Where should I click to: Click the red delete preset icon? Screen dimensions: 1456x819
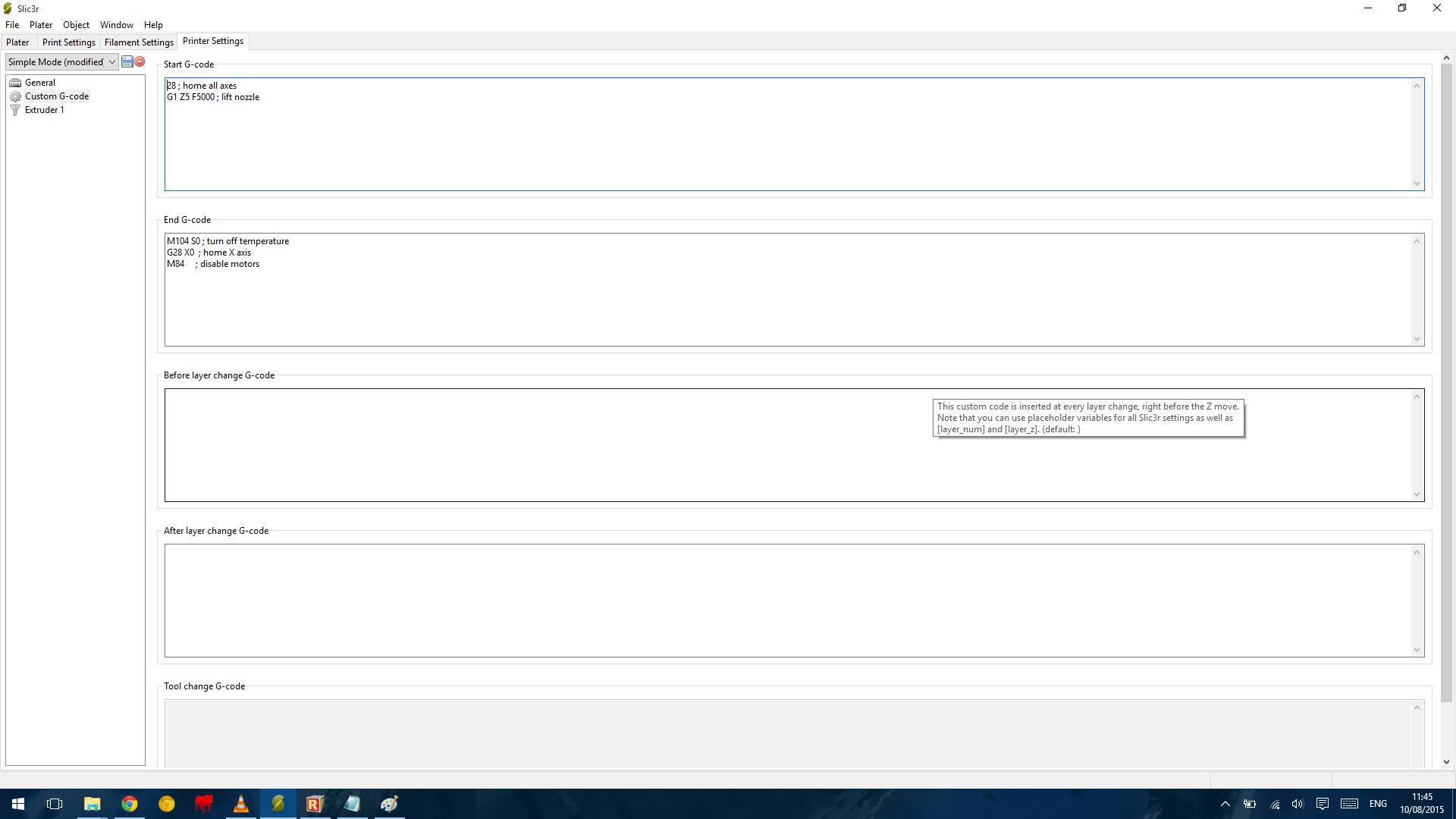tap(140, 61)
